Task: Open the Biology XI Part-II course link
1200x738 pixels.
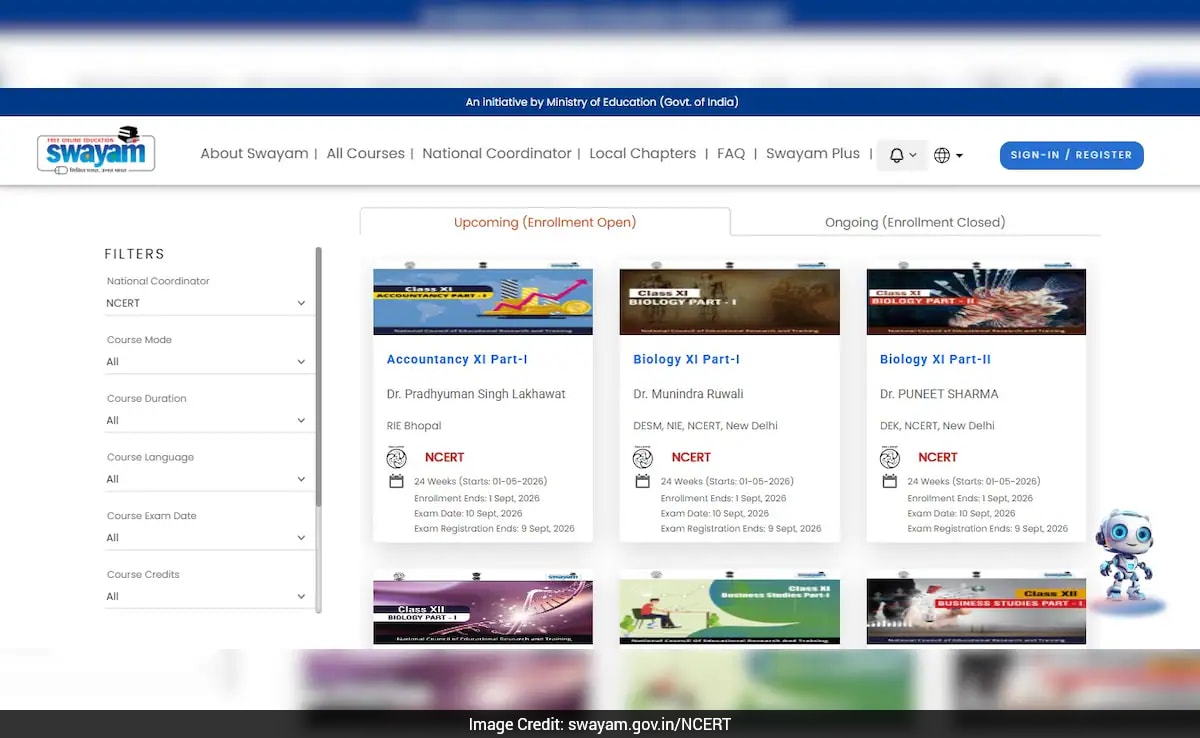Action: 935,359
